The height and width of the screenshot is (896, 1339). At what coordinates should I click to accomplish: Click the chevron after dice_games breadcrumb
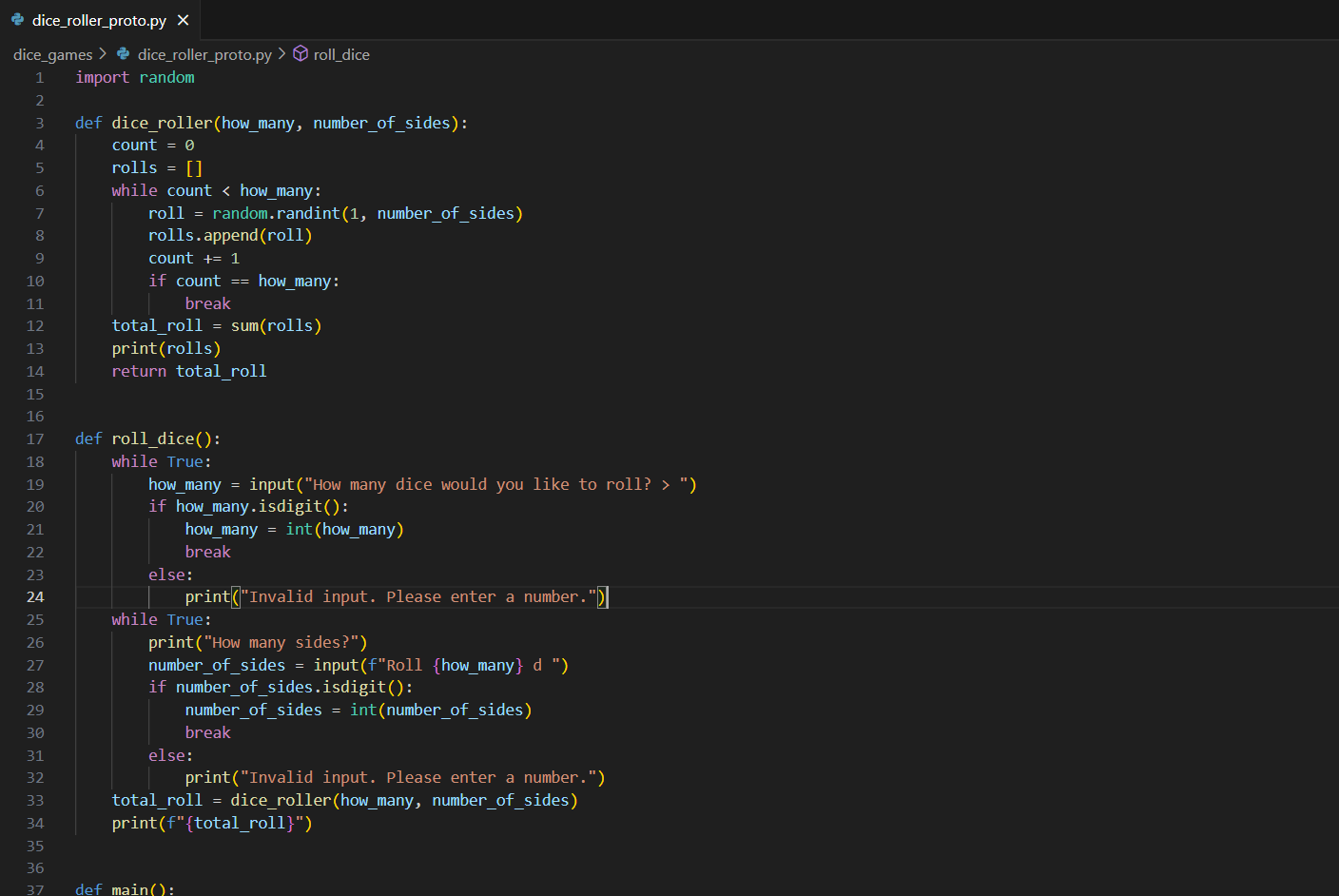point(103,54)
